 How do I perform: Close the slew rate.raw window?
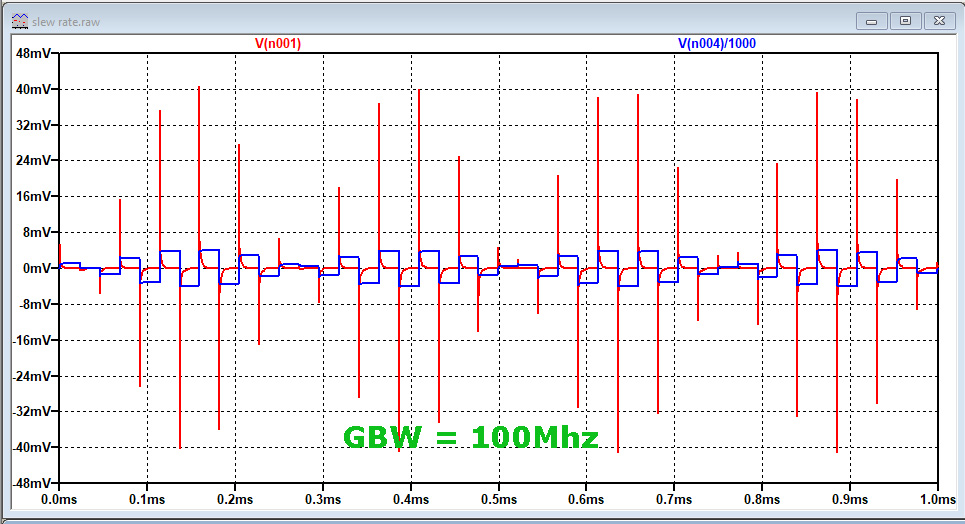(939, 21)
